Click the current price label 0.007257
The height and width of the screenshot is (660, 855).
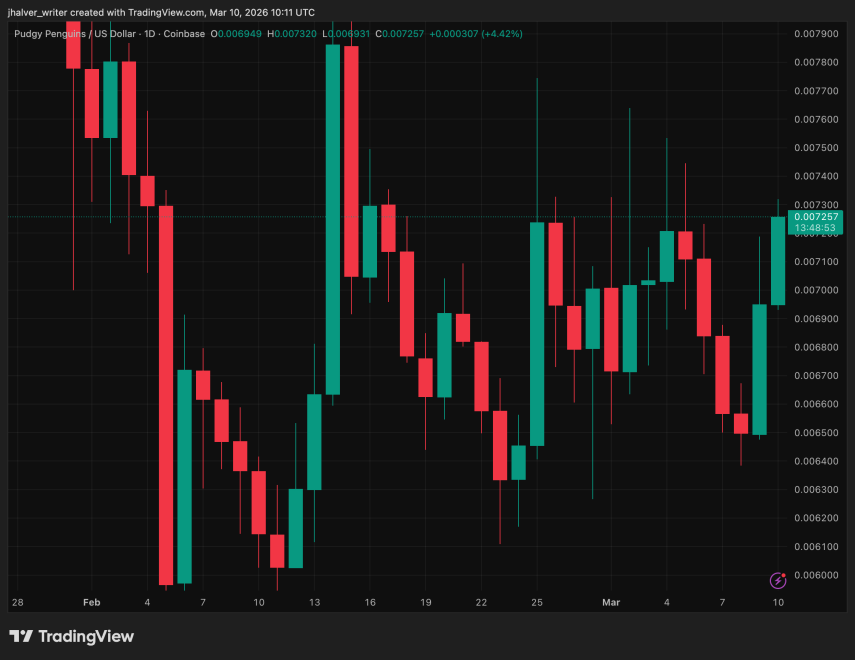click(815, 216)
